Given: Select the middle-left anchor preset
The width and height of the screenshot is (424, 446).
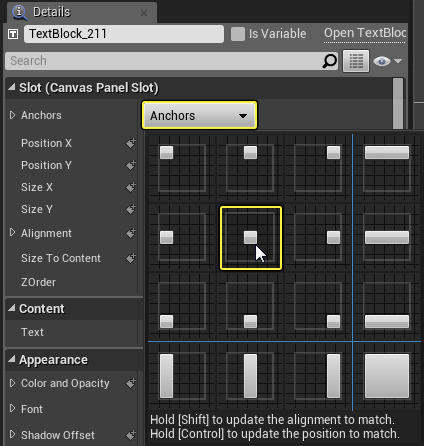Looking at the screenshot, I should (182, 238).
